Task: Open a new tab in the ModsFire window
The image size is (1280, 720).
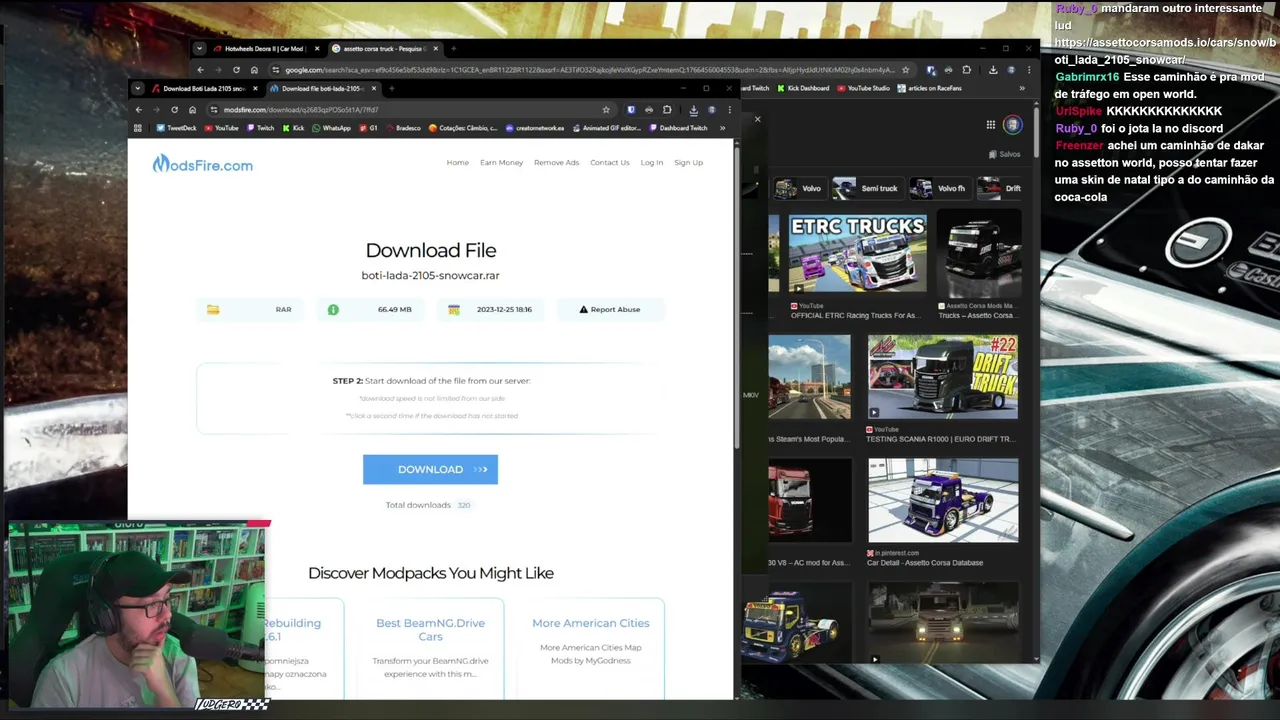Action: [391, 88]
